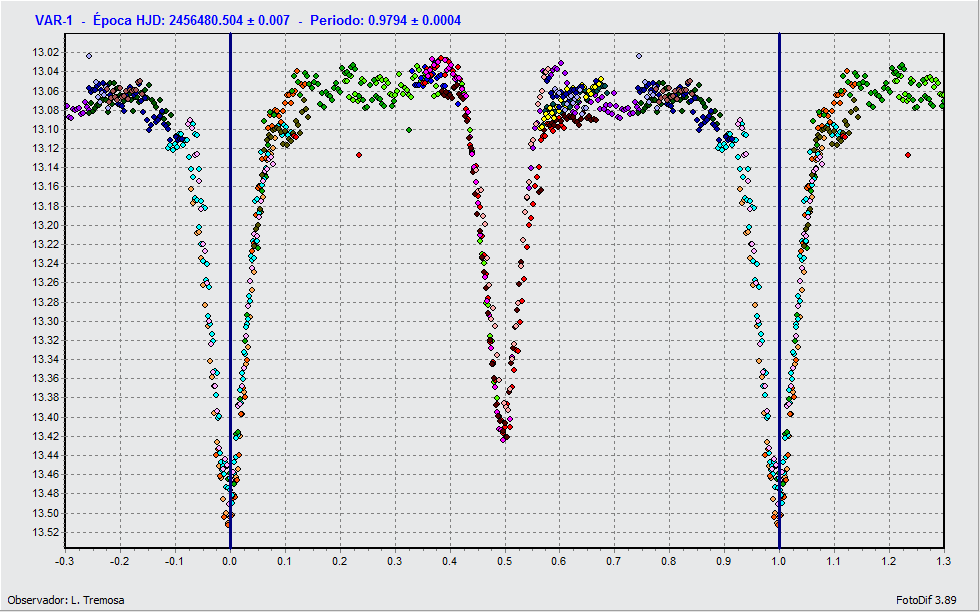Click the 13.20 magnitude axis label
Screen dimensions: 980x612
tap(45, 225)
